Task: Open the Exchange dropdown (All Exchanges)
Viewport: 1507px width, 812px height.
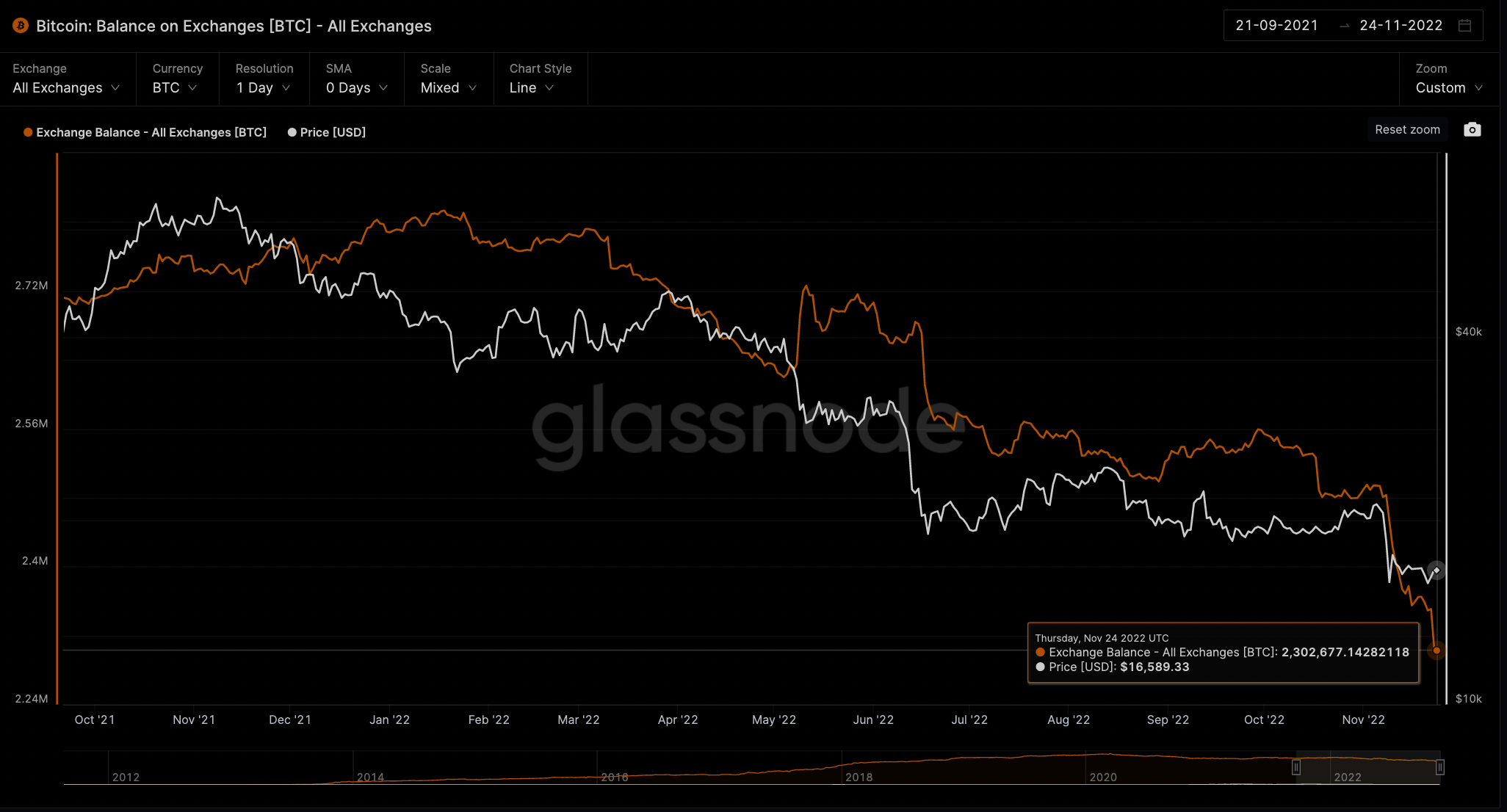Action: [x=66, y=87]
